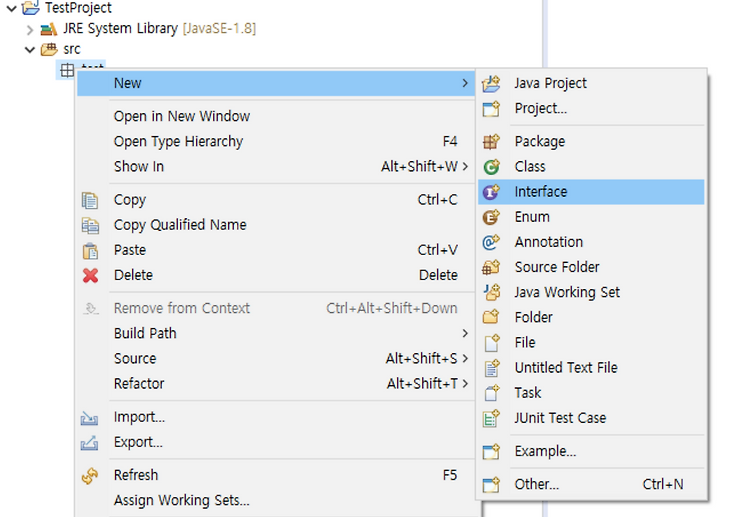Select the package item under src

point(80,66)
